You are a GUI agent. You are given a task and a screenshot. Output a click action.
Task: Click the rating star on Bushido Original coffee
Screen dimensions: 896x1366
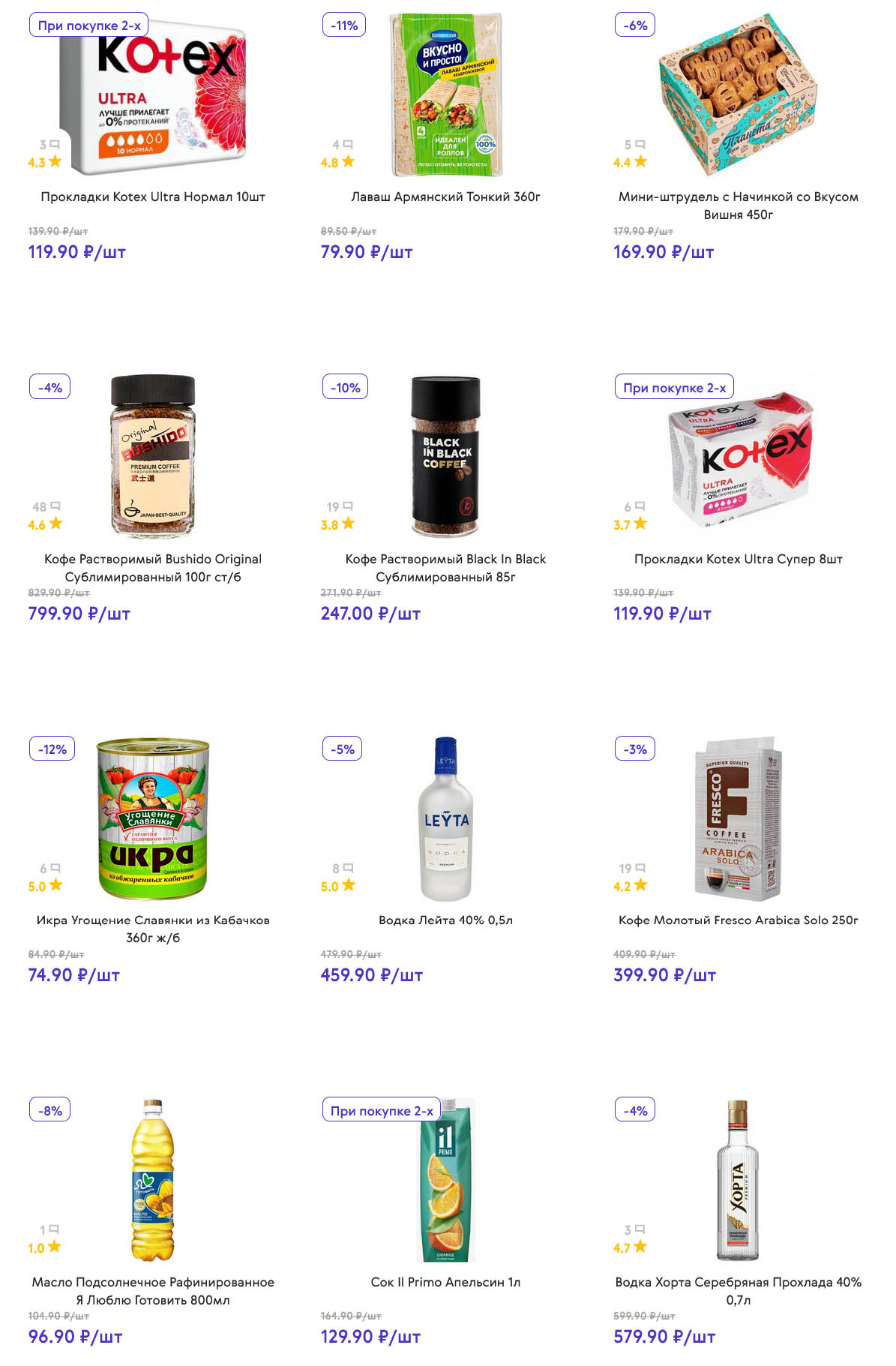click(55, 524)
